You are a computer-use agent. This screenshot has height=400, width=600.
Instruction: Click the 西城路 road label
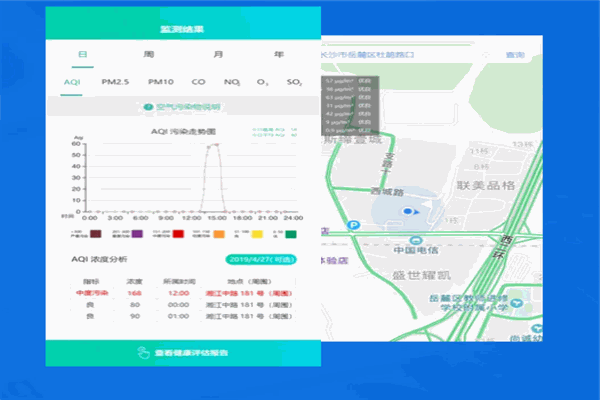(x=387, y=191)
